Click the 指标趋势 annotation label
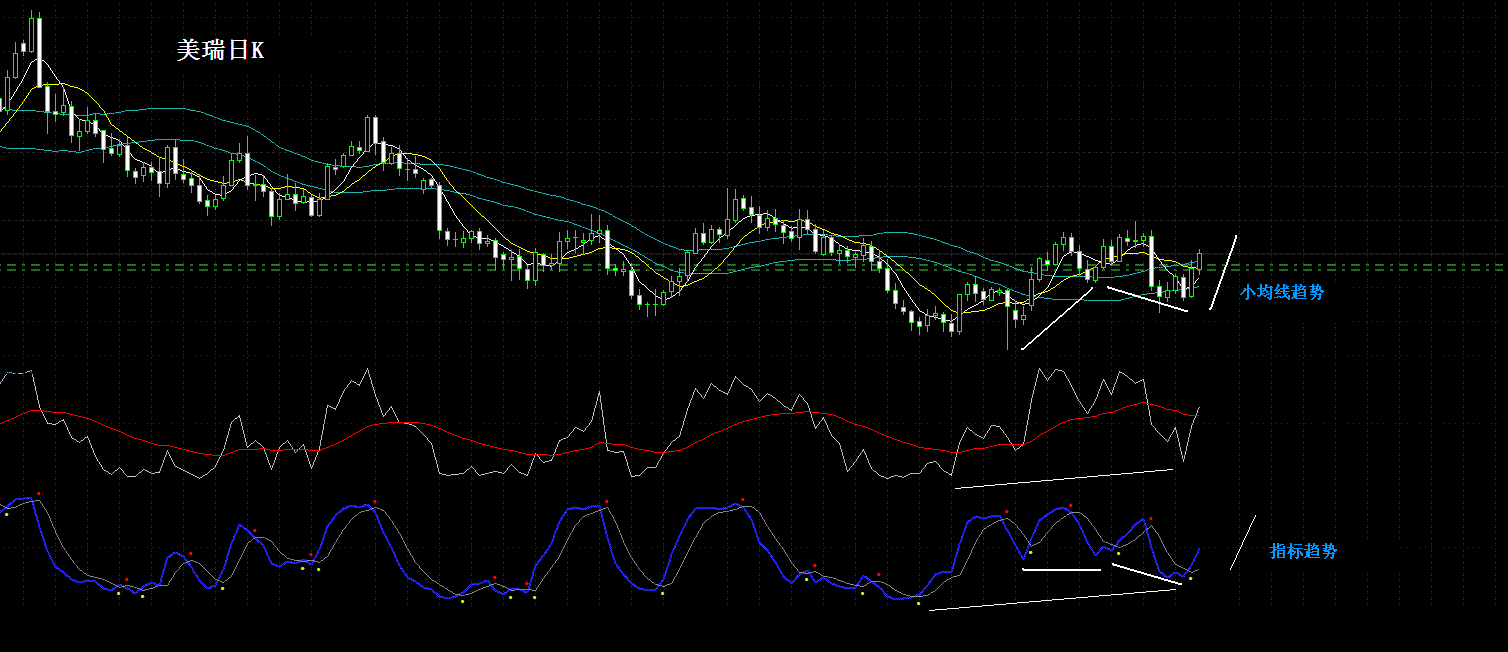The height and width of the screenshot is (652, 1508). [x=1304, y=551]
